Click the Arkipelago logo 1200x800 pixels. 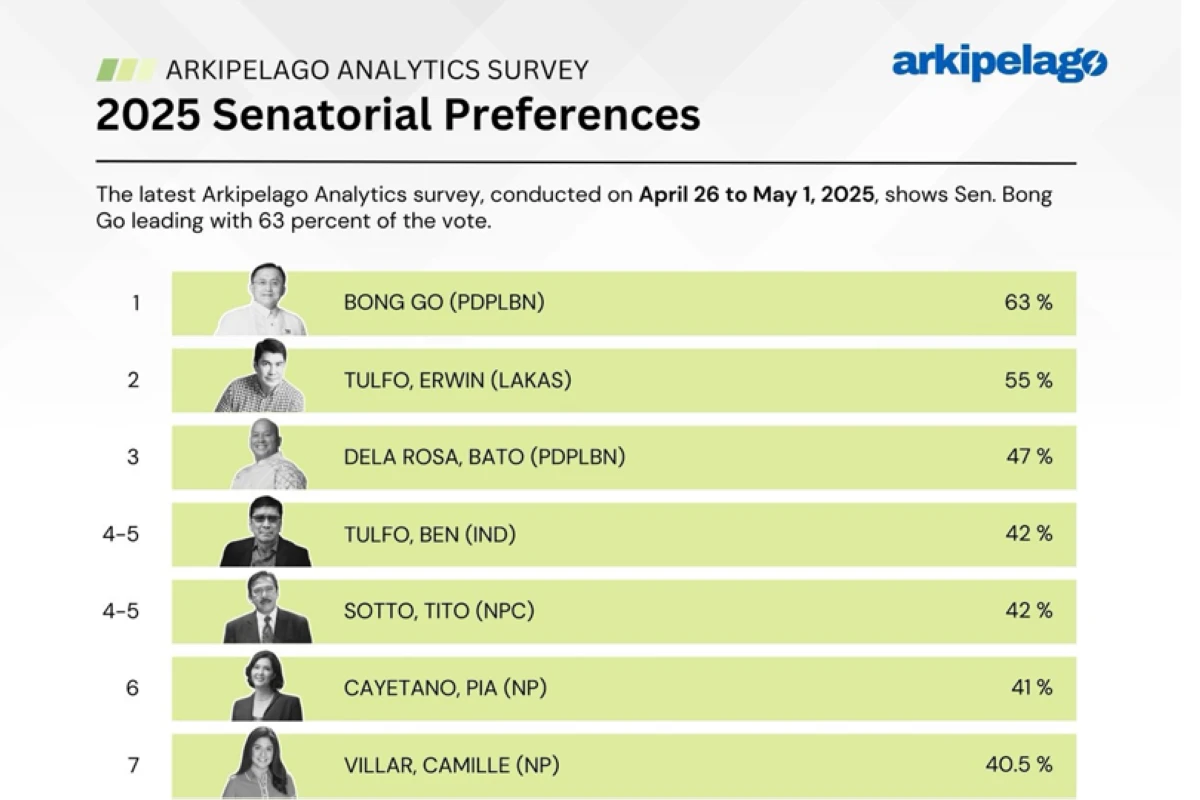click(999, 64)
